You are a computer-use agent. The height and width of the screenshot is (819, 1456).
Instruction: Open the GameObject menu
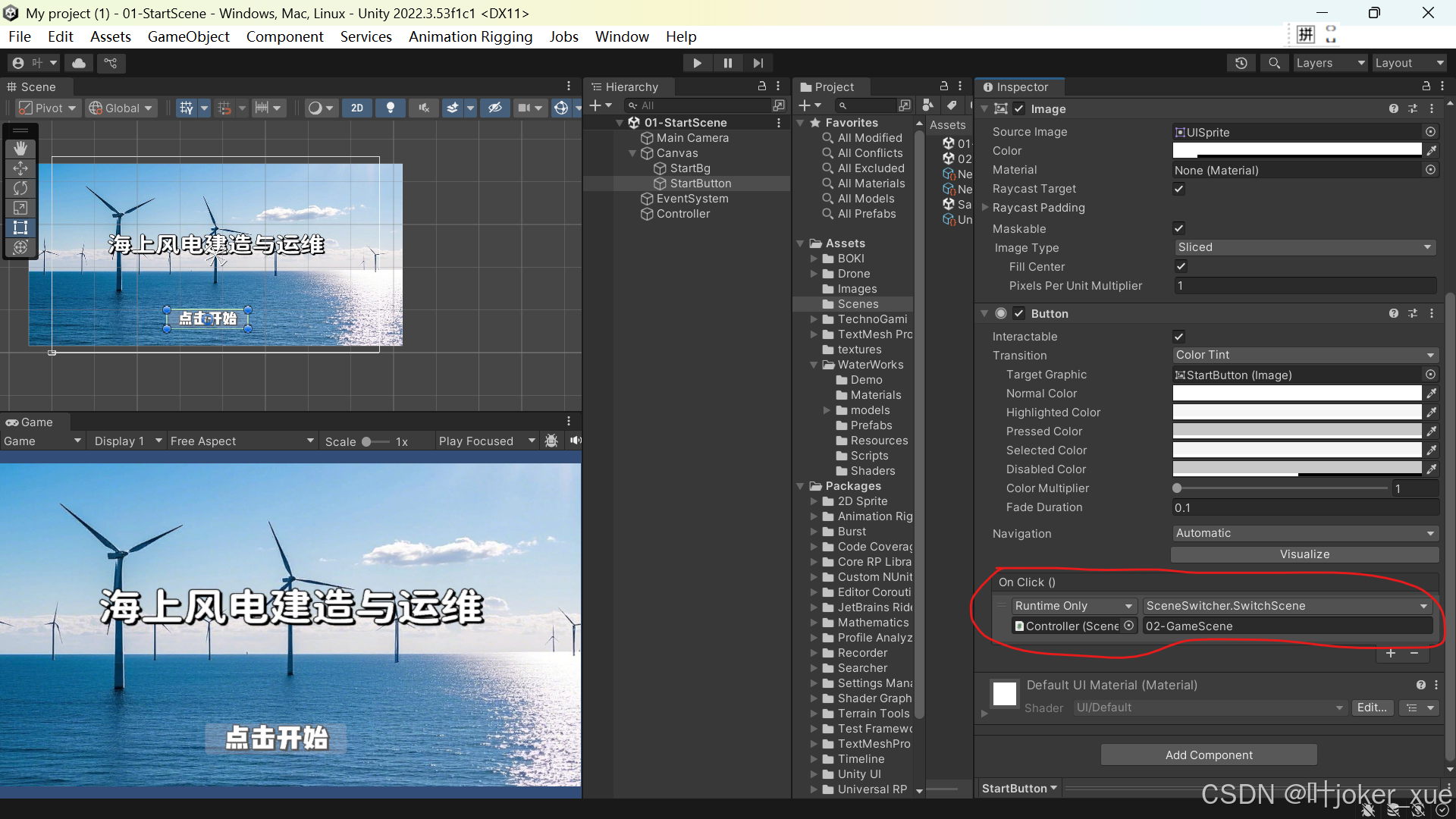tap(188, 36)
